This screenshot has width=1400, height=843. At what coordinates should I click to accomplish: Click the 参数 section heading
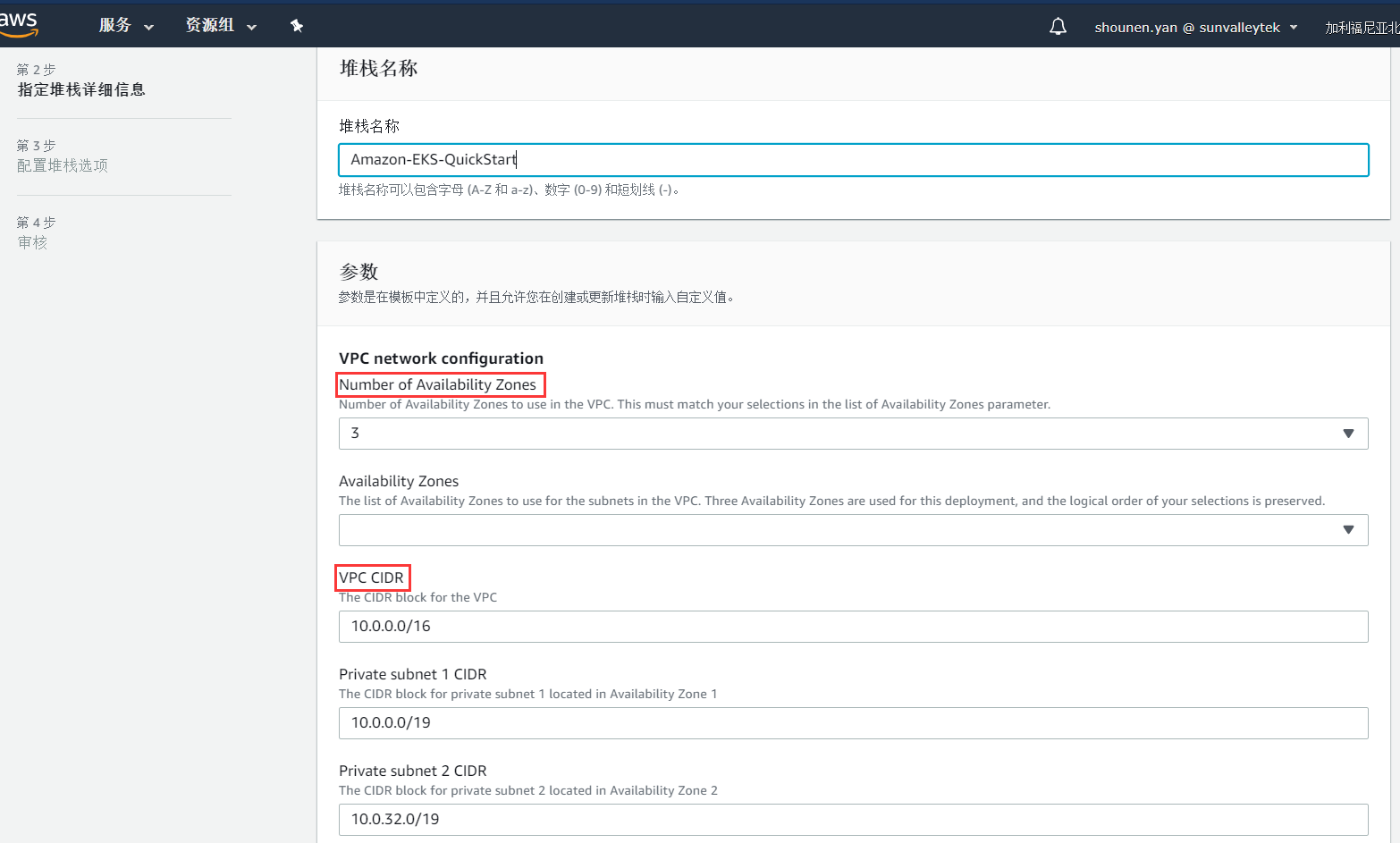(x=358, y=272)
